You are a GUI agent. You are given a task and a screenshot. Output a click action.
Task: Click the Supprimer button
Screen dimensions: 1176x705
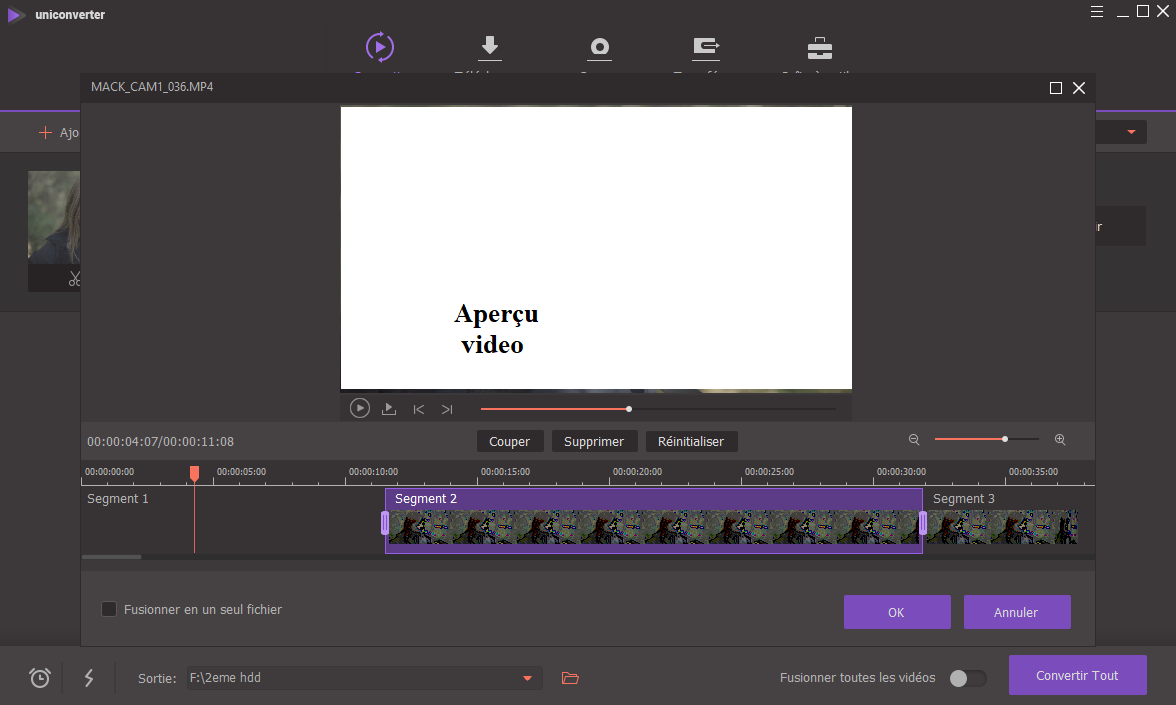594,441
